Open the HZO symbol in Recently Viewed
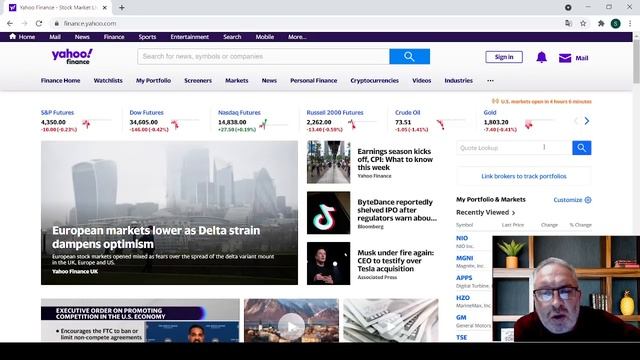640x360 pixels. click(463, 298)
